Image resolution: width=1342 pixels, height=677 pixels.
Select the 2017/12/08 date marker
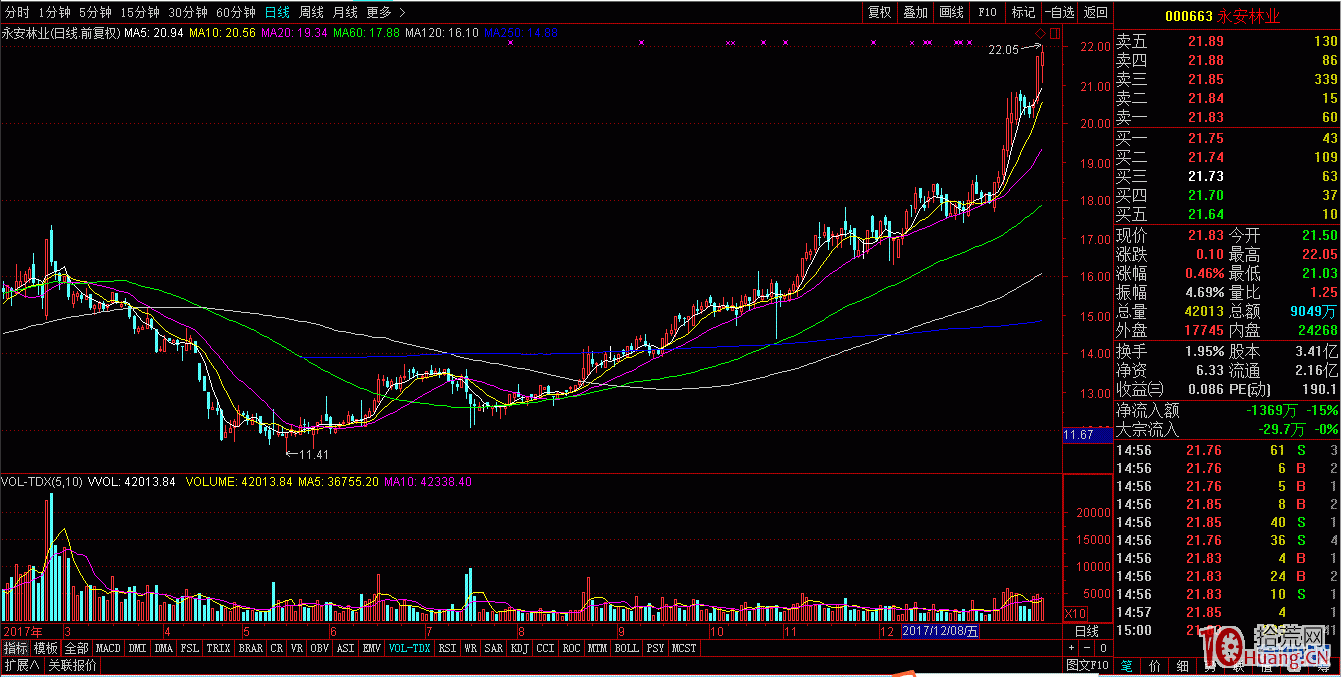coord(941,631)
